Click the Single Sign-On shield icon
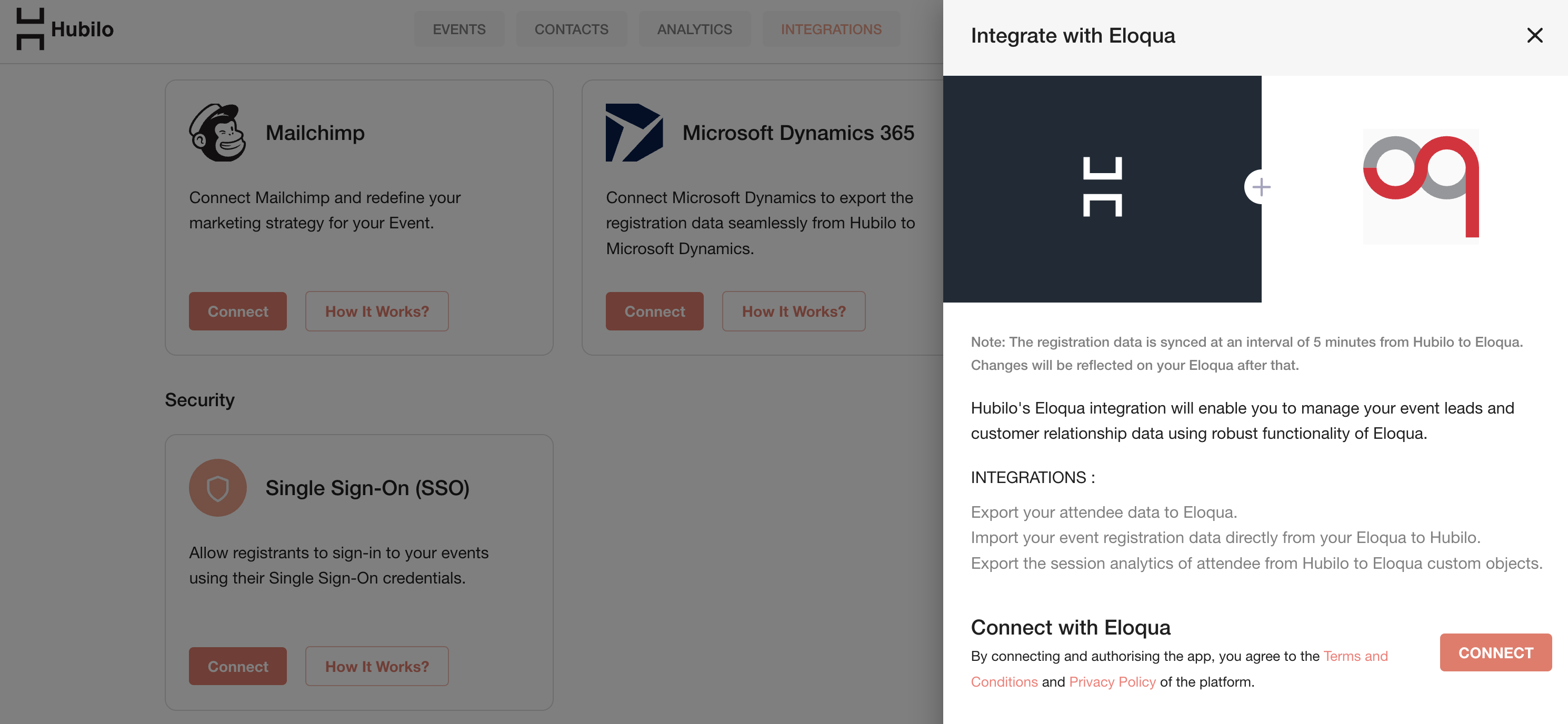Screen dimensions: 1568x724 (x=218, y=487)
